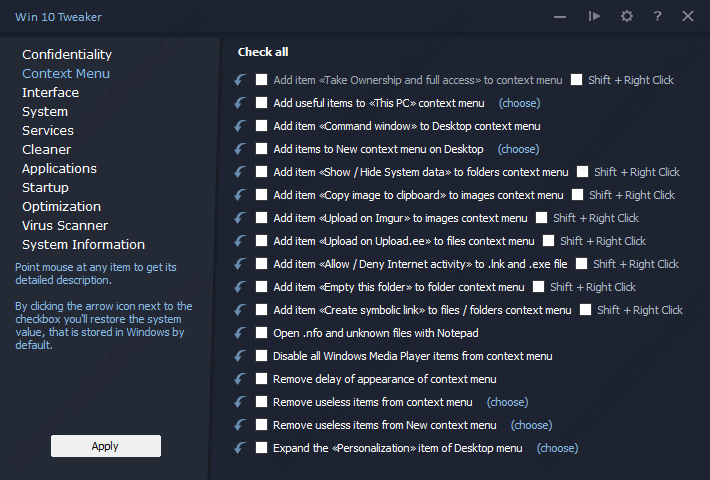Enable Shift + Right Click for Take Ownership
The width and height of the screenshot is (710, 480).
[x=576, y=80]
